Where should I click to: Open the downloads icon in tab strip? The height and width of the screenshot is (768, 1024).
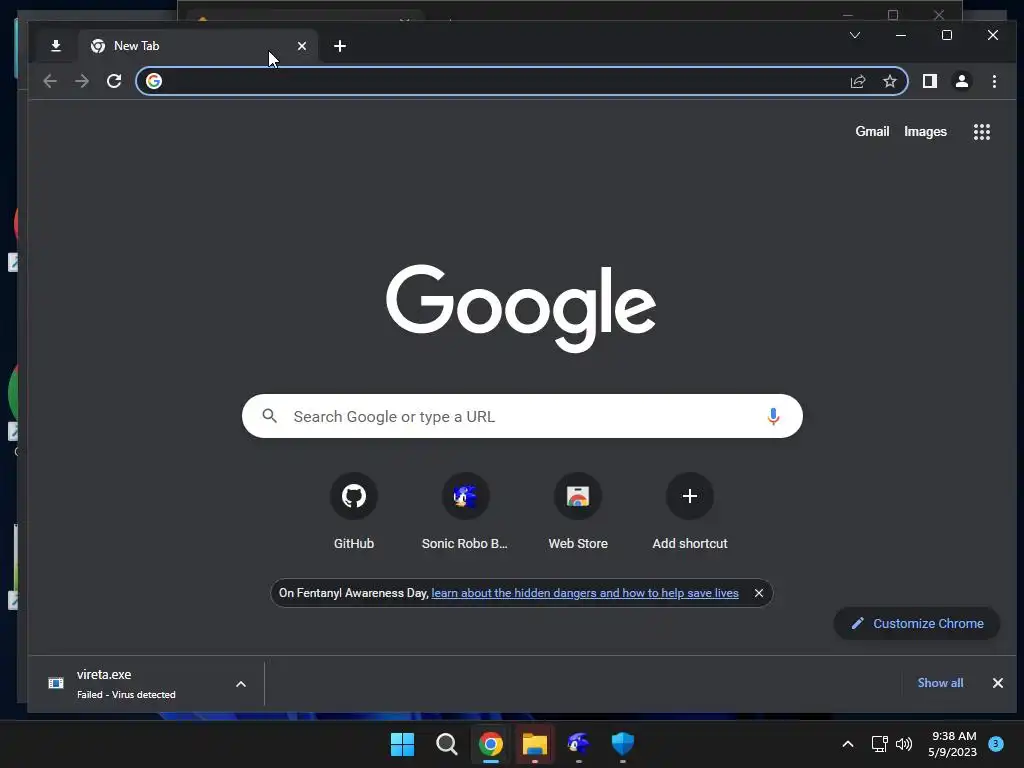coord(56,46)
